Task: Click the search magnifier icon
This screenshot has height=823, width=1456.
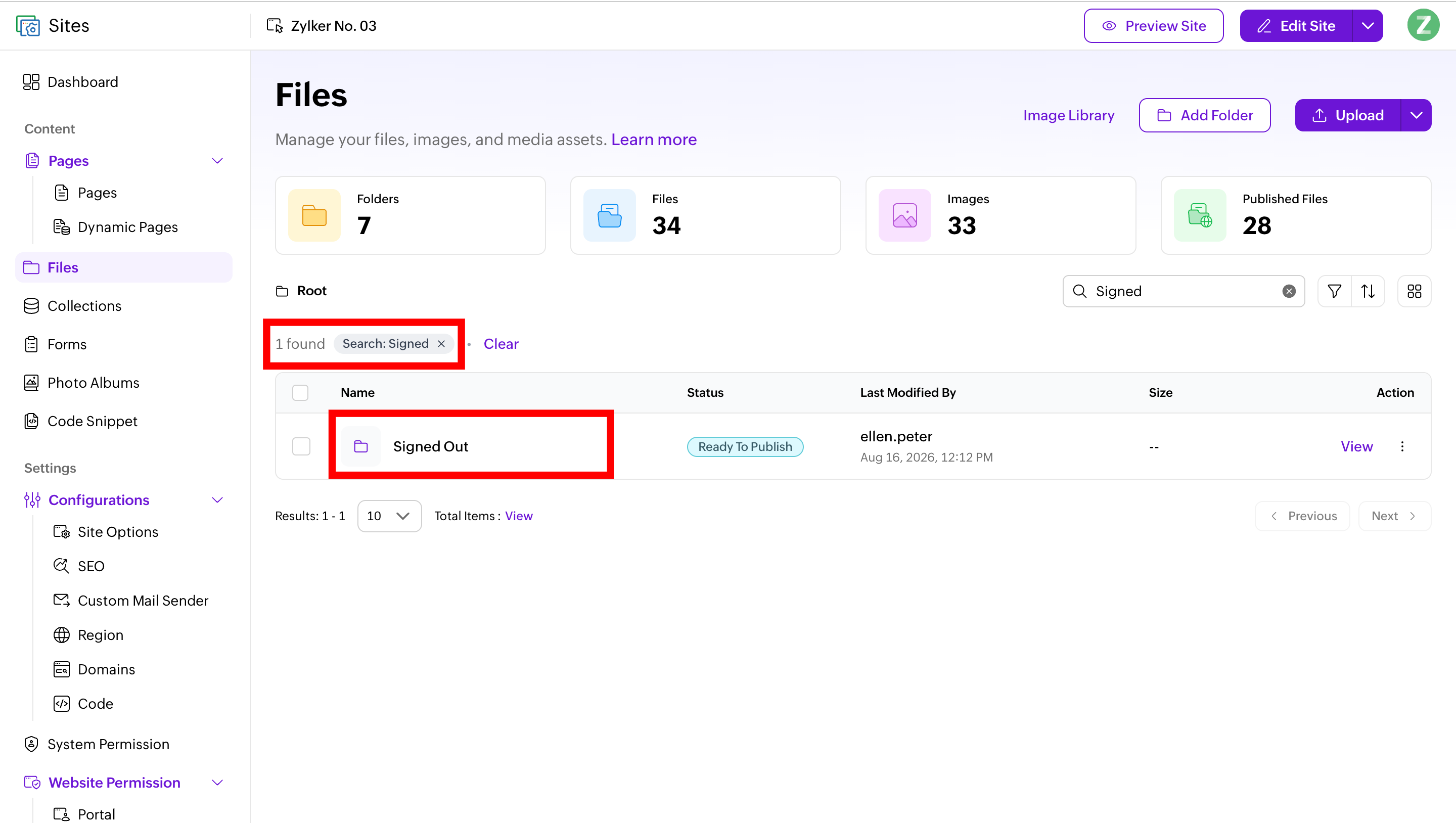Action: point(1079,291)
